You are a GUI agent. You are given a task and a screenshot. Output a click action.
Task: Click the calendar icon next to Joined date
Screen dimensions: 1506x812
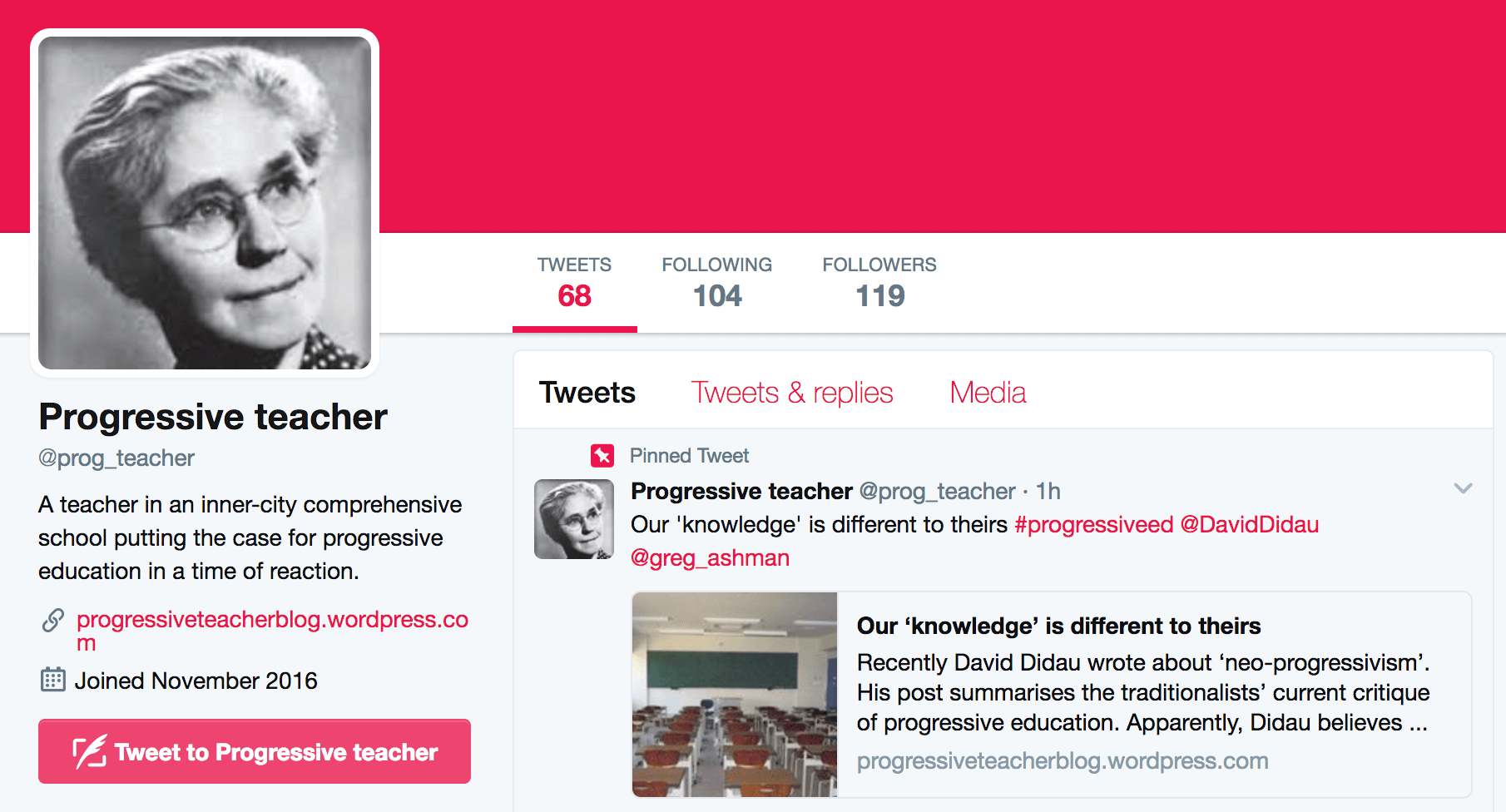[x=52, y=680]
